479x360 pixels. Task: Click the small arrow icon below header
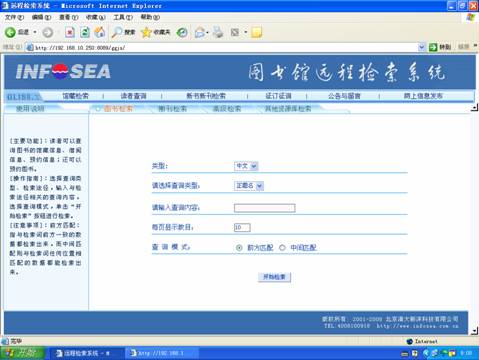coord(474,108)
